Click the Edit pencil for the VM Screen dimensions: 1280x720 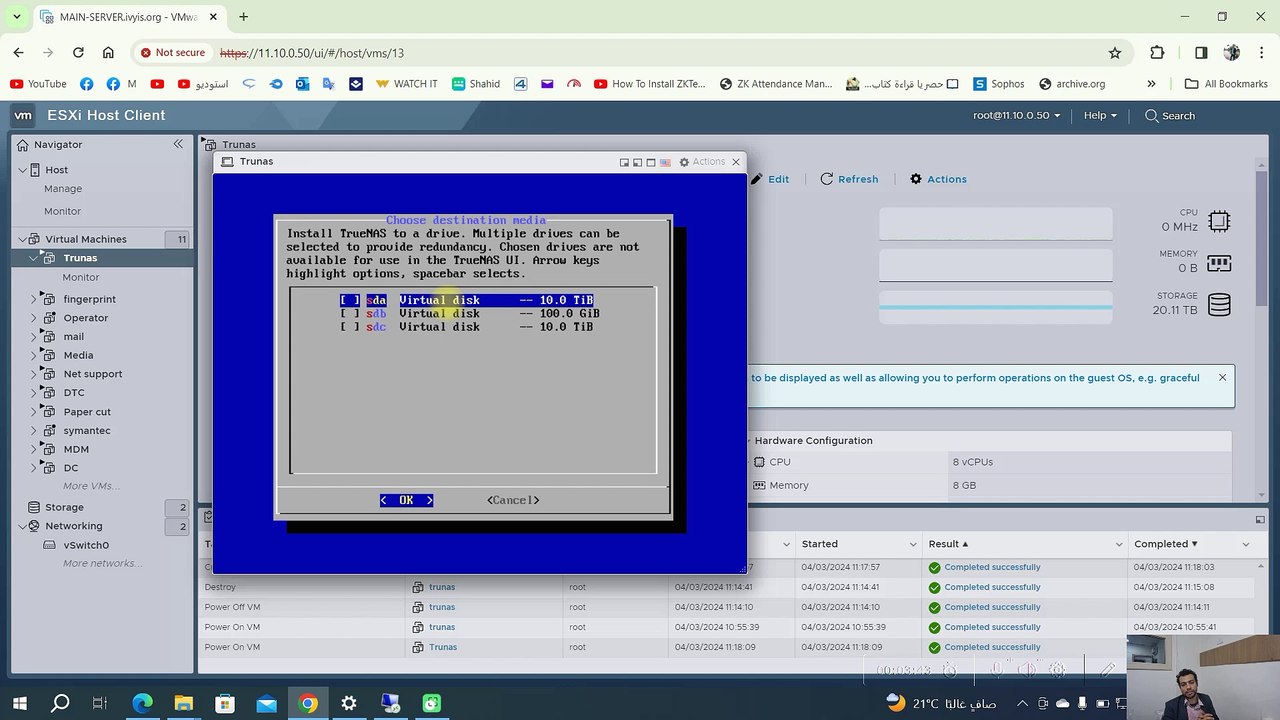click(757, 179)
